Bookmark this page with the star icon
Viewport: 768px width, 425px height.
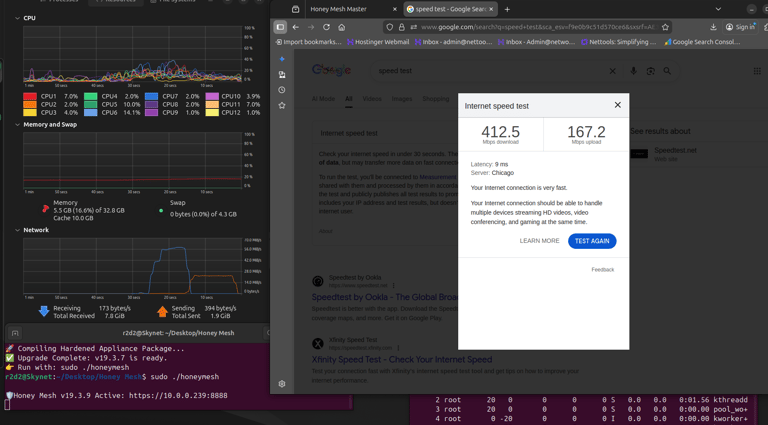(665, 27)
